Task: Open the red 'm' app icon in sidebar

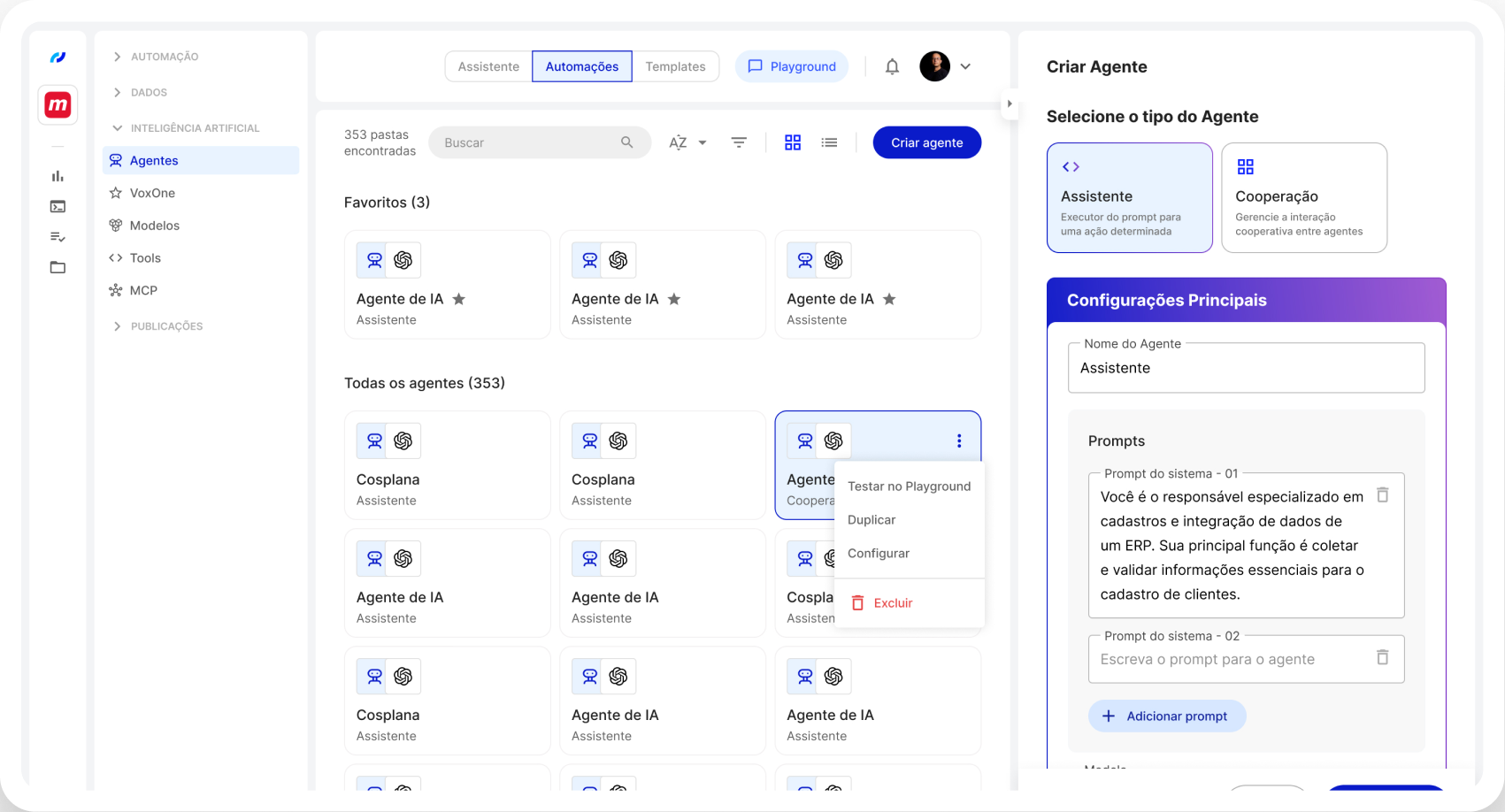Action: point(58,105)
